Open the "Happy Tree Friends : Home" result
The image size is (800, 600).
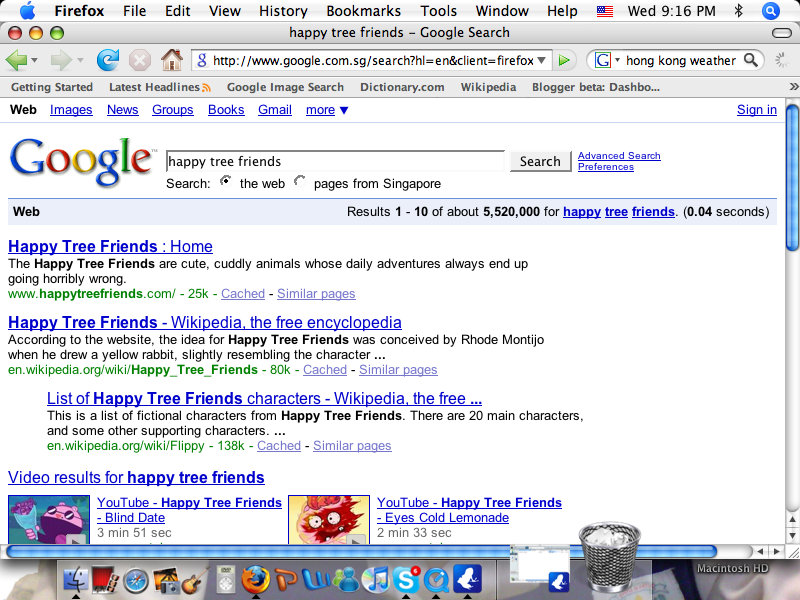(110, 246)
